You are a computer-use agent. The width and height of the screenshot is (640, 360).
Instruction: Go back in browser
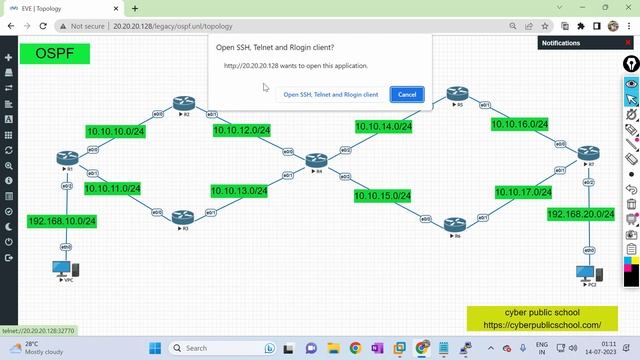[11, 26]
